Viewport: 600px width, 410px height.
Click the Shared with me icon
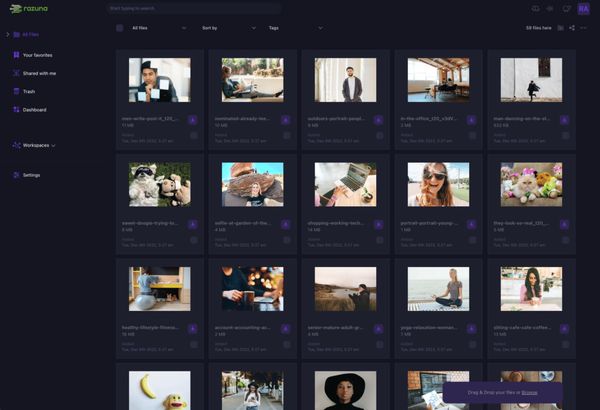coord(16,73)
